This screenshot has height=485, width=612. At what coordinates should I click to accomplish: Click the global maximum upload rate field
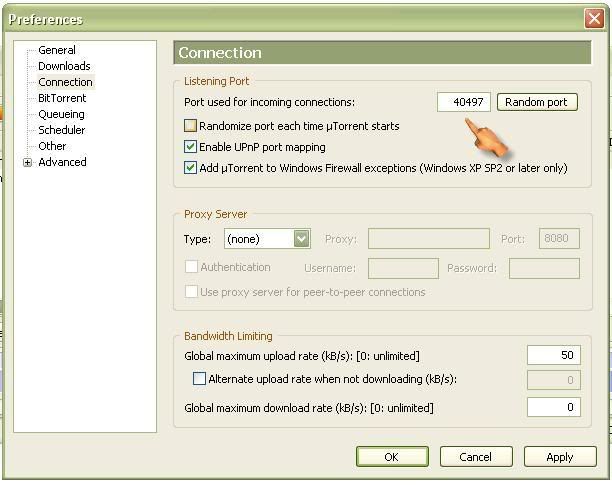[554, 355]
